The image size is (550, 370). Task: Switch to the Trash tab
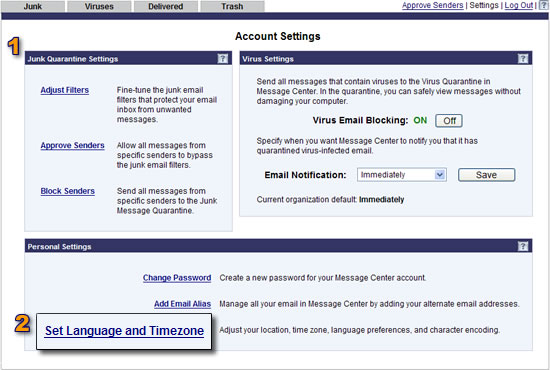click(x=232, y=6)
